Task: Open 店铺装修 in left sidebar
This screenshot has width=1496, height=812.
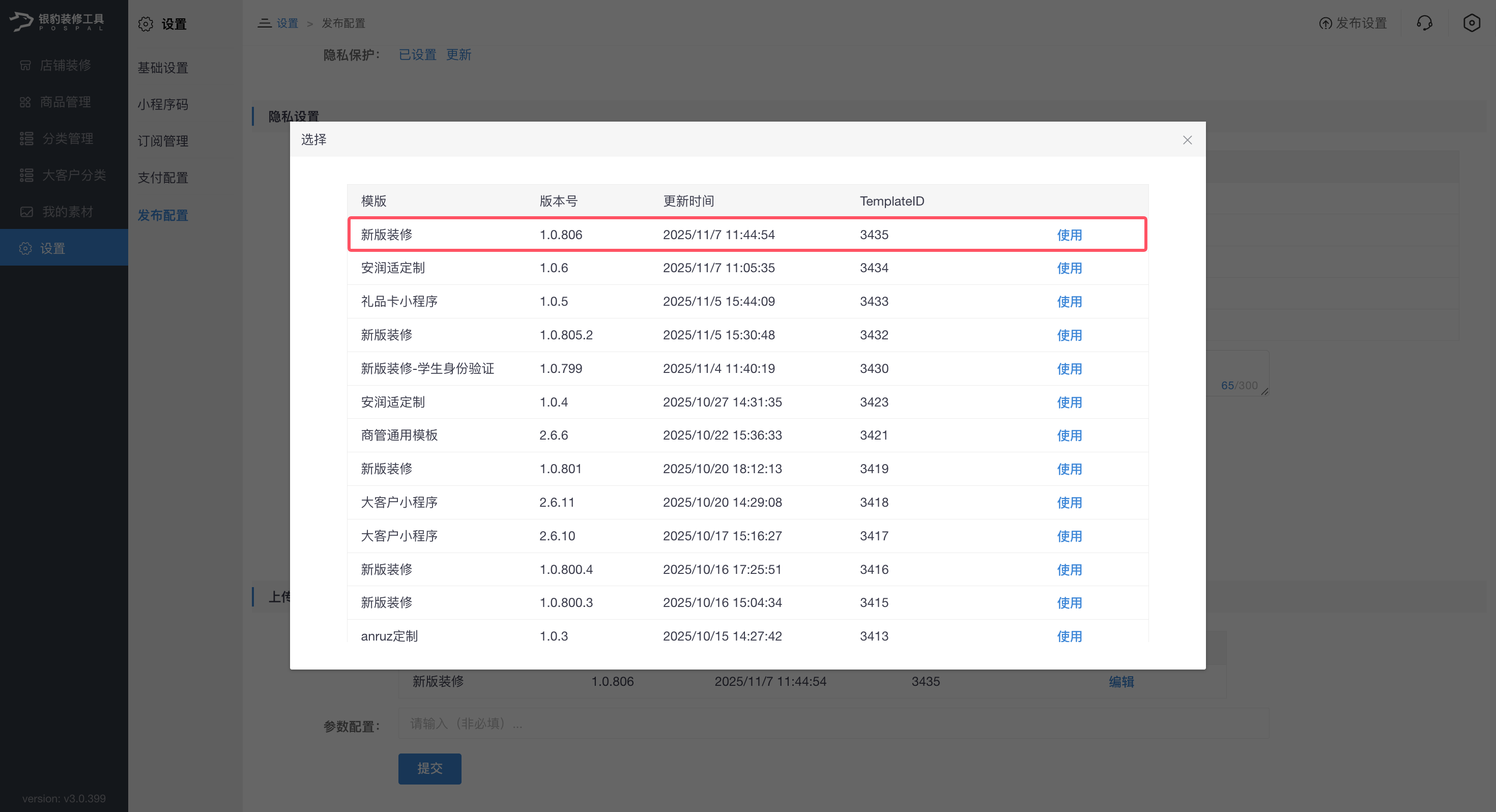Action: 65,65
